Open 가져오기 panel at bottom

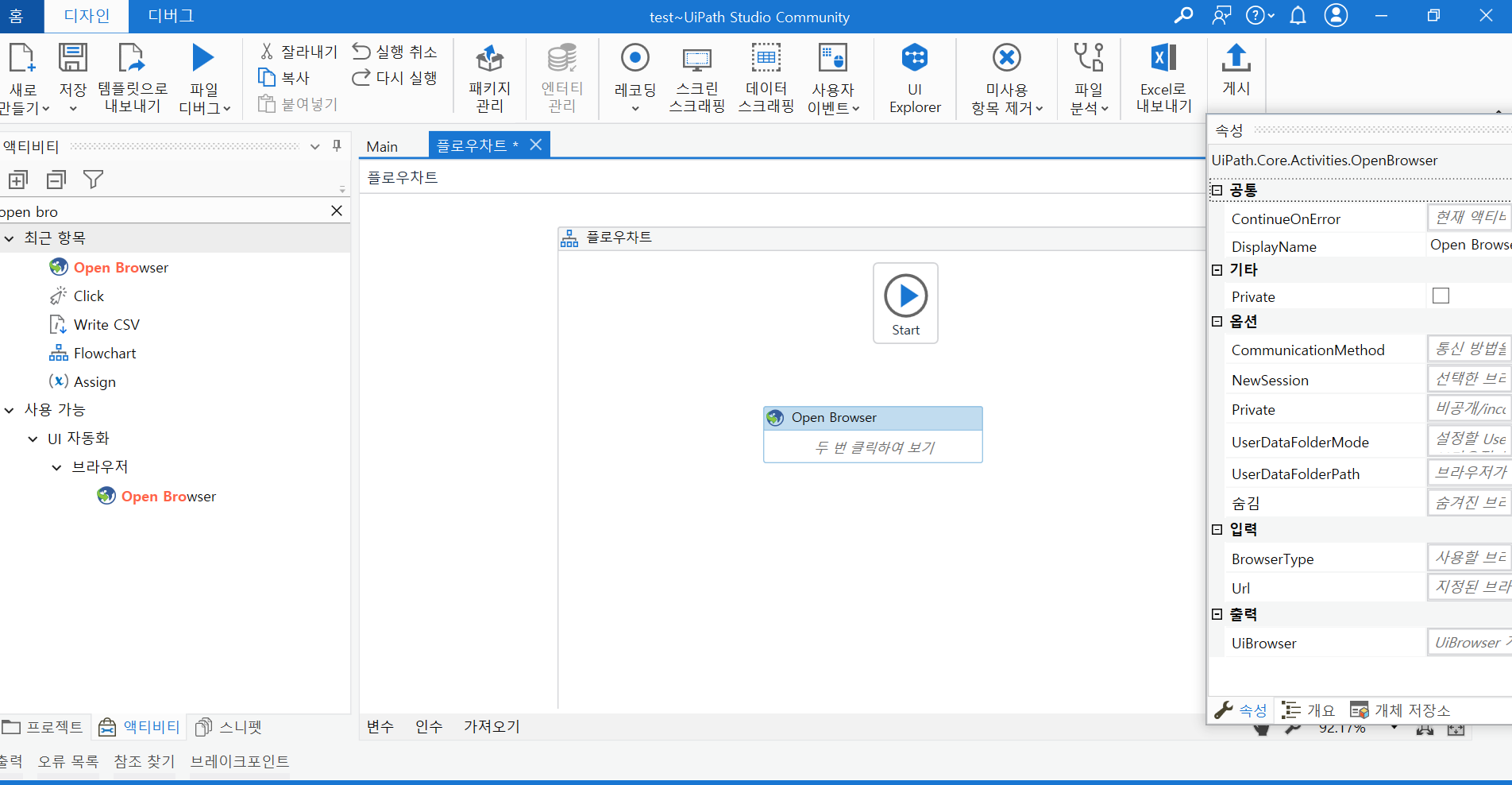click(x=492, y=726)
